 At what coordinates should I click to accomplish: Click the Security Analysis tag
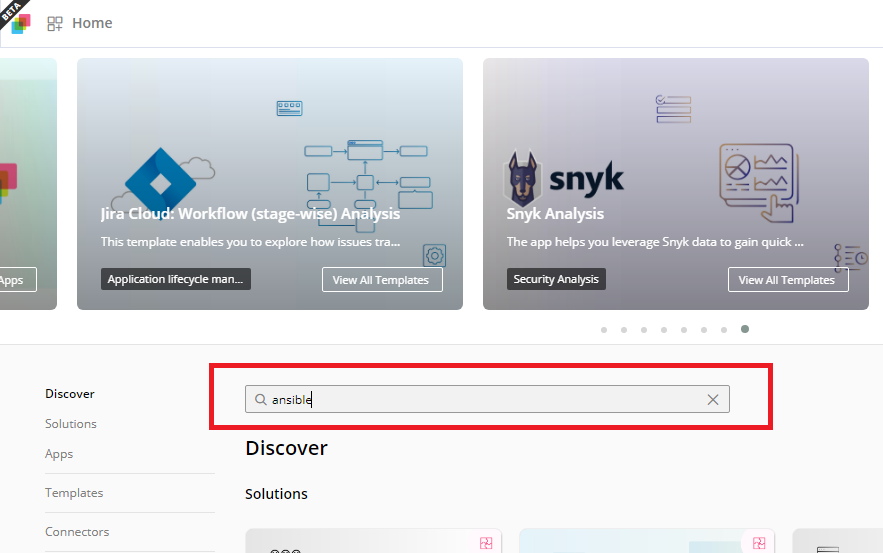(x=556, y=279)
